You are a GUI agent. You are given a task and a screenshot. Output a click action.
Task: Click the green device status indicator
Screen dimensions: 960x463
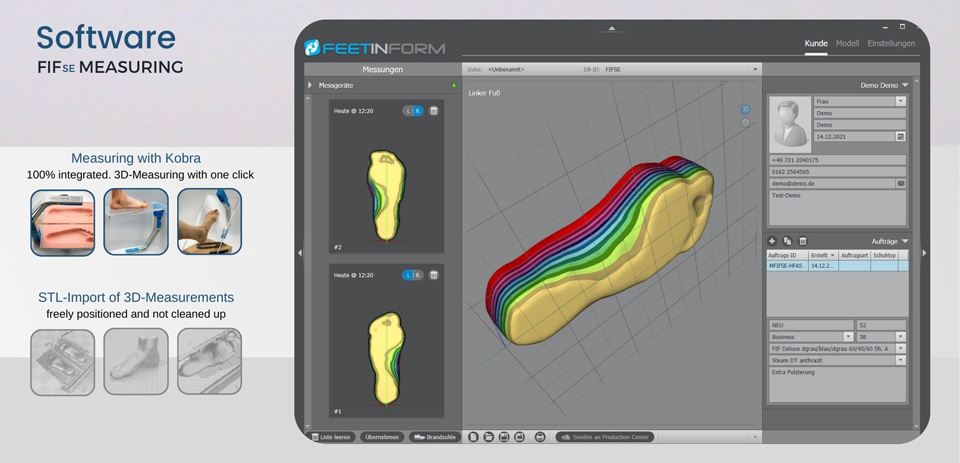pos(454,85)
